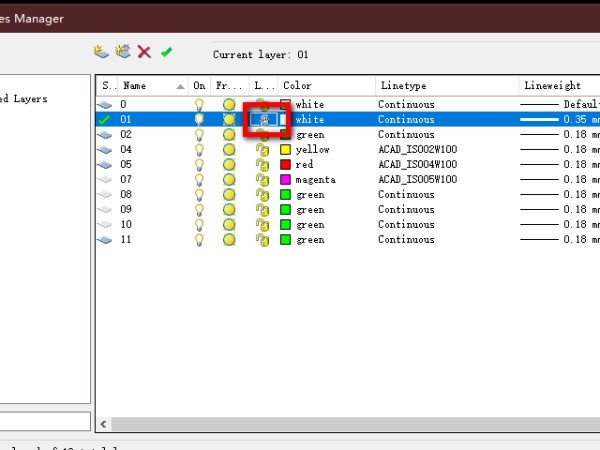The height and width of the screenshot is (450, 600).
Task: Click the green check Set Current icon
Action: (x=166, y=52)
